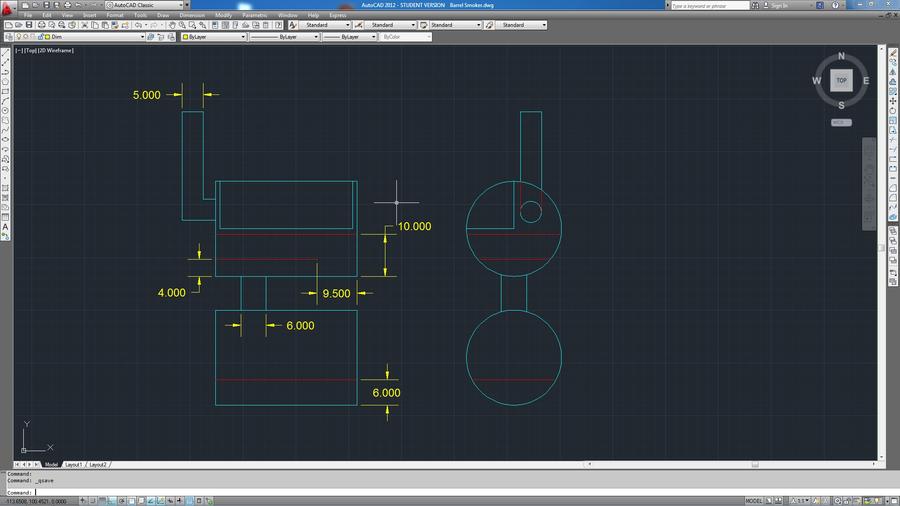This screenshot has height=506, width=900.
Task: Toggle the MODEL space status button
Action: point(754,500)
